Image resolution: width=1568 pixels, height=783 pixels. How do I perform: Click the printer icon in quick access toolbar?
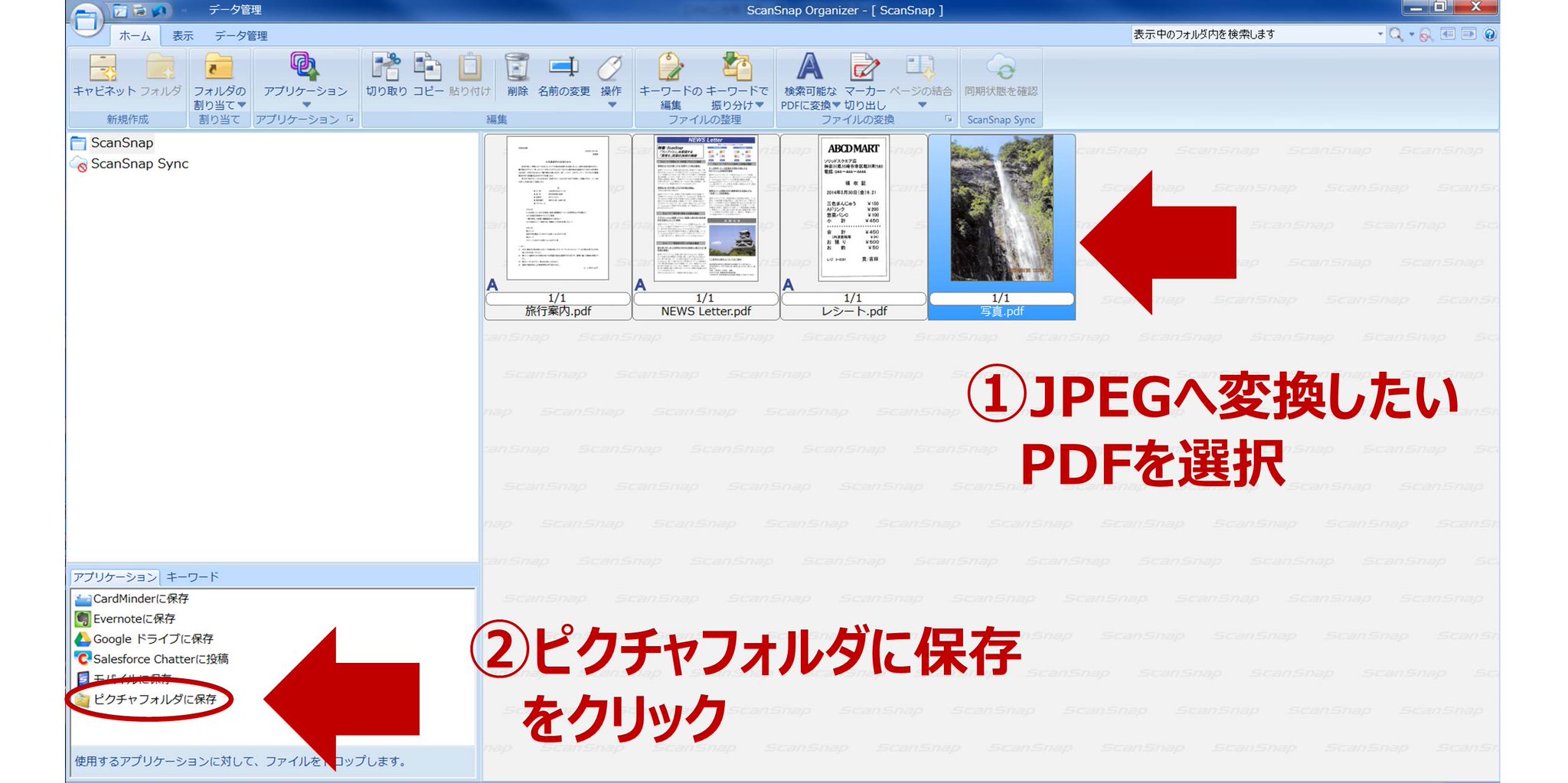(x=139, y=11)
